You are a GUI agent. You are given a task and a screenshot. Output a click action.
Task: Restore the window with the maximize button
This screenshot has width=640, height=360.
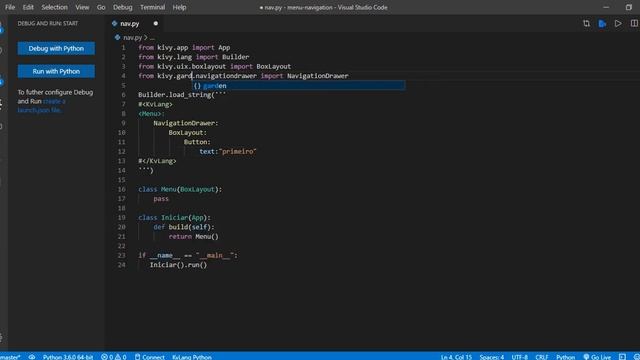tap(628, 7)
